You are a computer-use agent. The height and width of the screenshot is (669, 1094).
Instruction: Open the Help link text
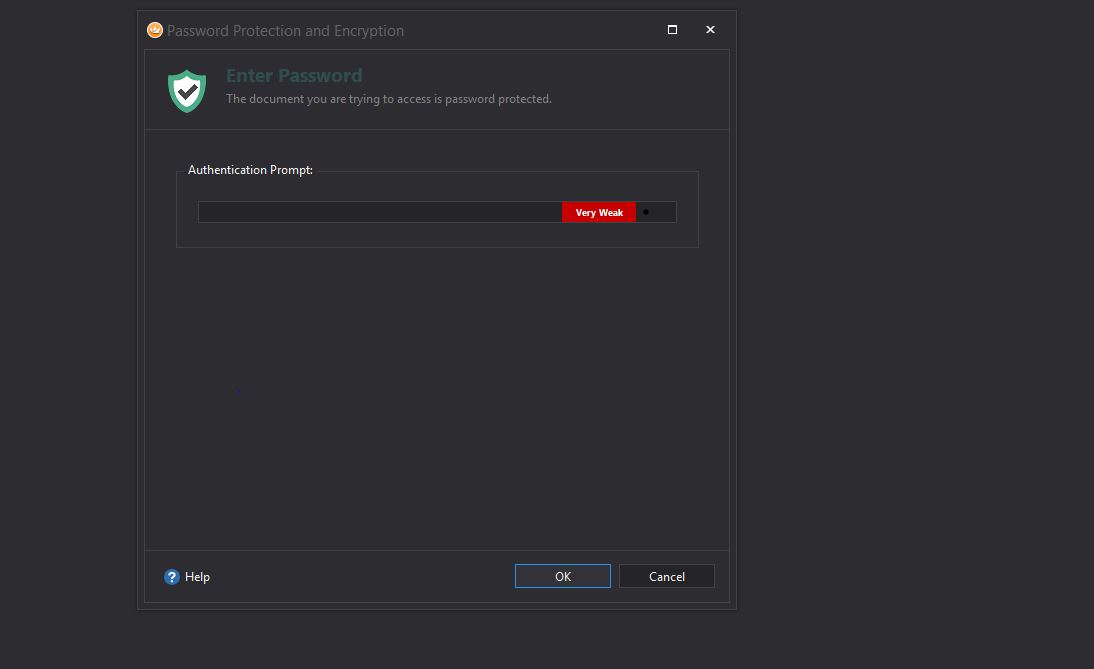pyautogui.click(x=197, y=577)
